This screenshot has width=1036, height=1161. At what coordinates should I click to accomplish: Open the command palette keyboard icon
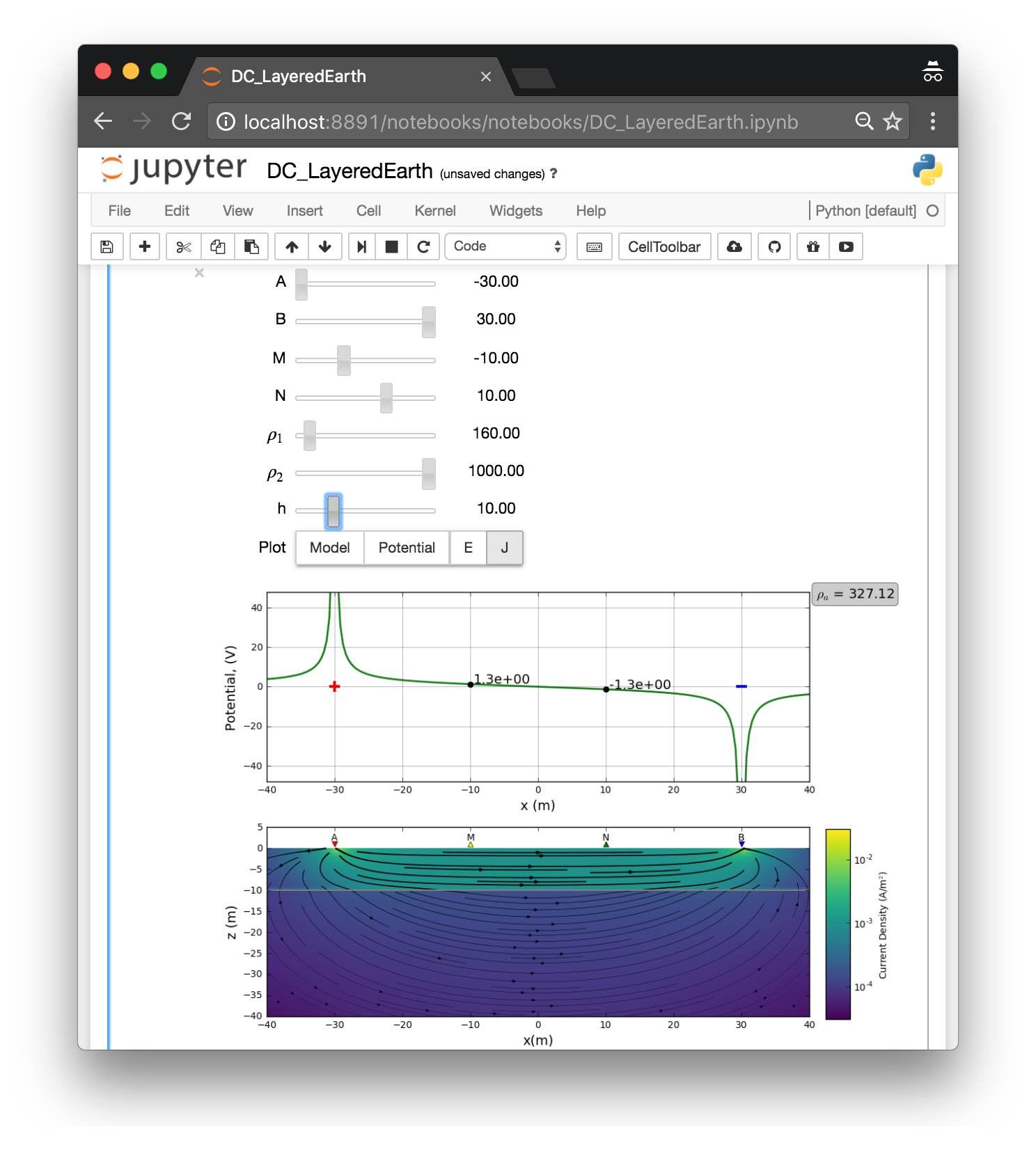[x=594, y=246]
